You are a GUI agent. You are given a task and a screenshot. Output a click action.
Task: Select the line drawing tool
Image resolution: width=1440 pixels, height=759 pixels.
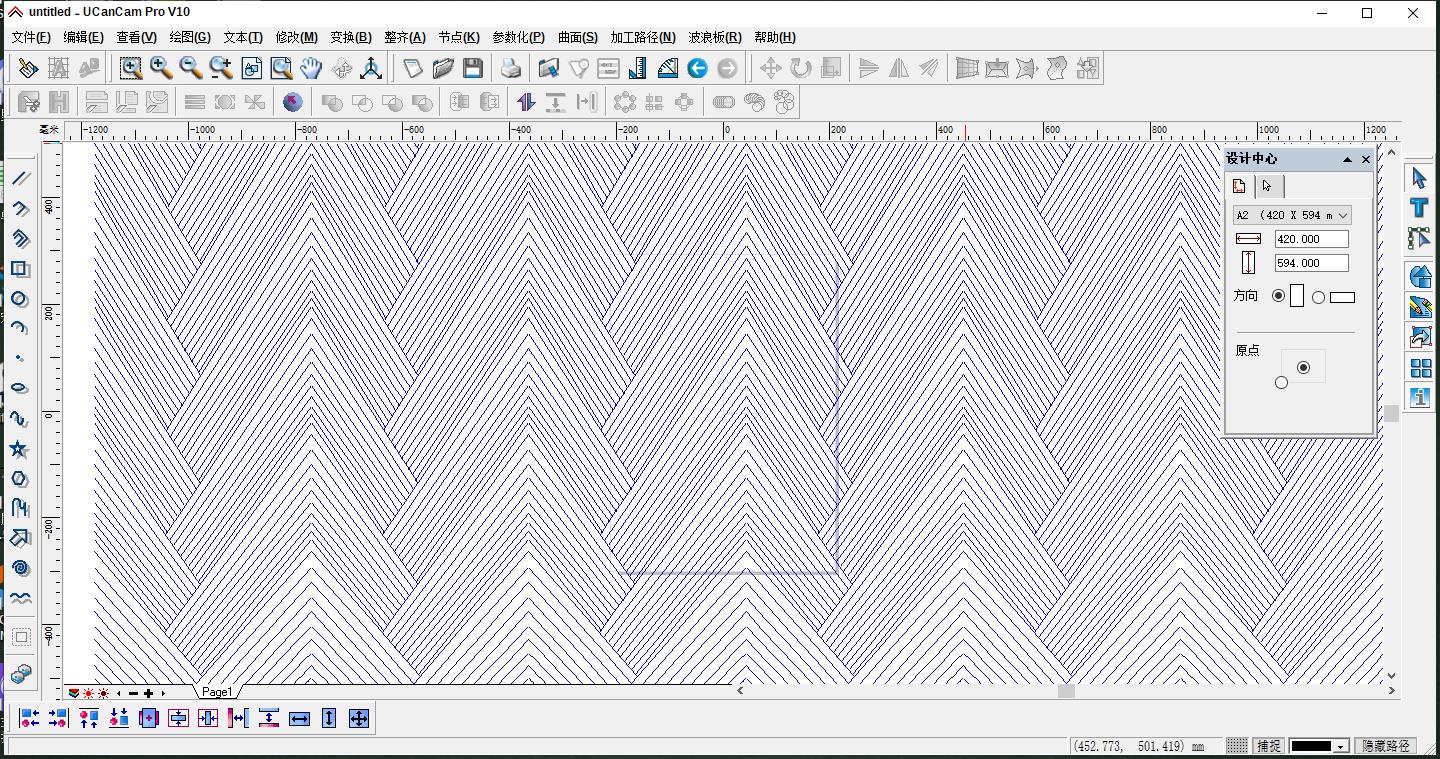pos(20,179)
